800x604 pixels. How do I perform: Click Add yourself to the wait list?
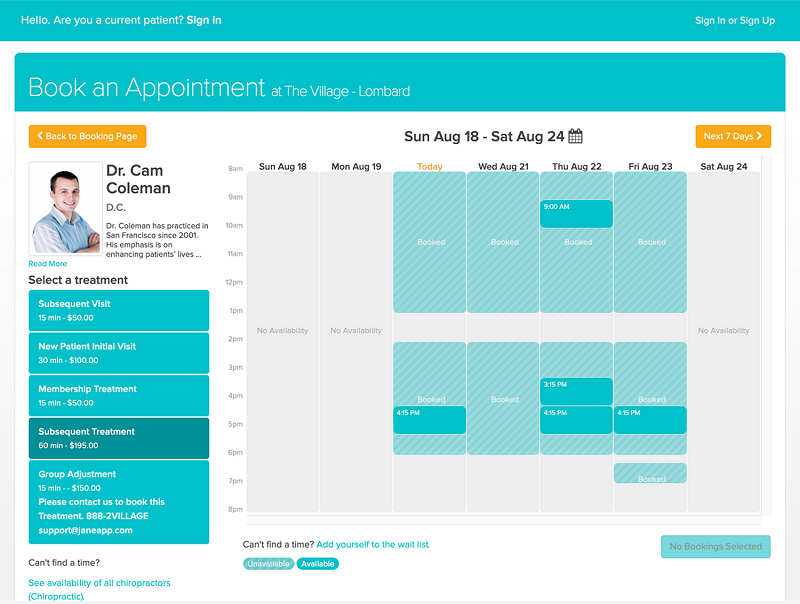point(372,544)
